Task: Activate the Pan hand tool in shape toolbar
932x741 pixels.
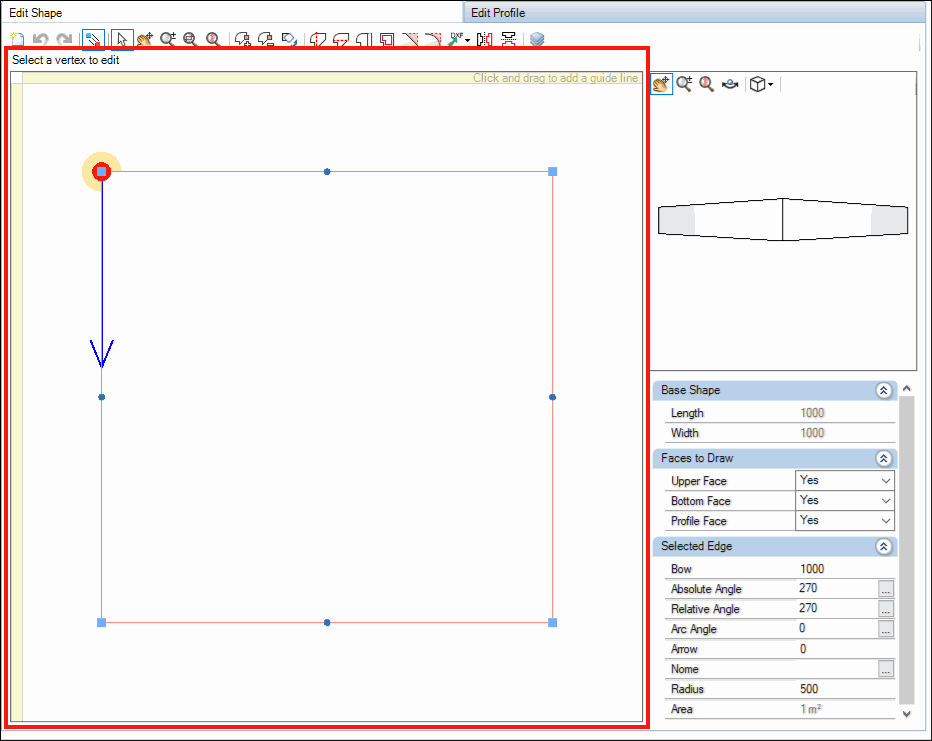Action: point(144,39)
